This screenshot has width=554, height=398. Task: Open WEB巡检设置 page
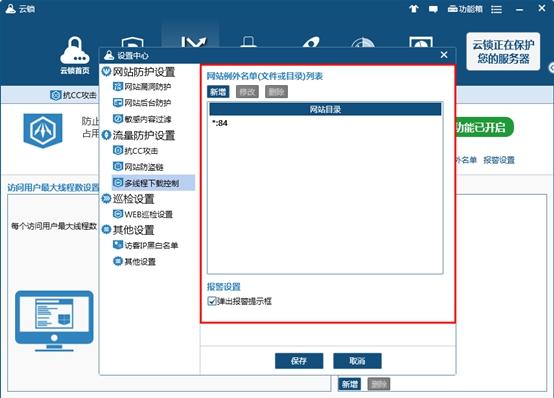point(143,214)
